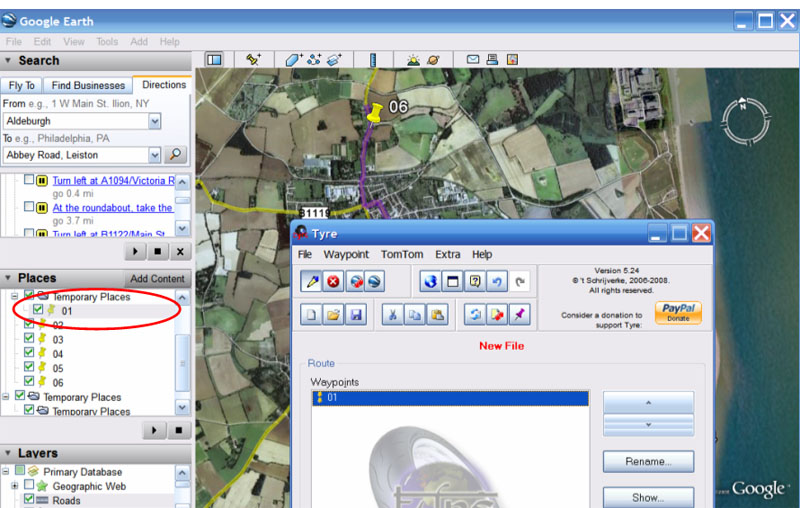Open the To address dropdown (Abbey Road, Leiston)
The image size is (800, 508).
pos(155,155)
